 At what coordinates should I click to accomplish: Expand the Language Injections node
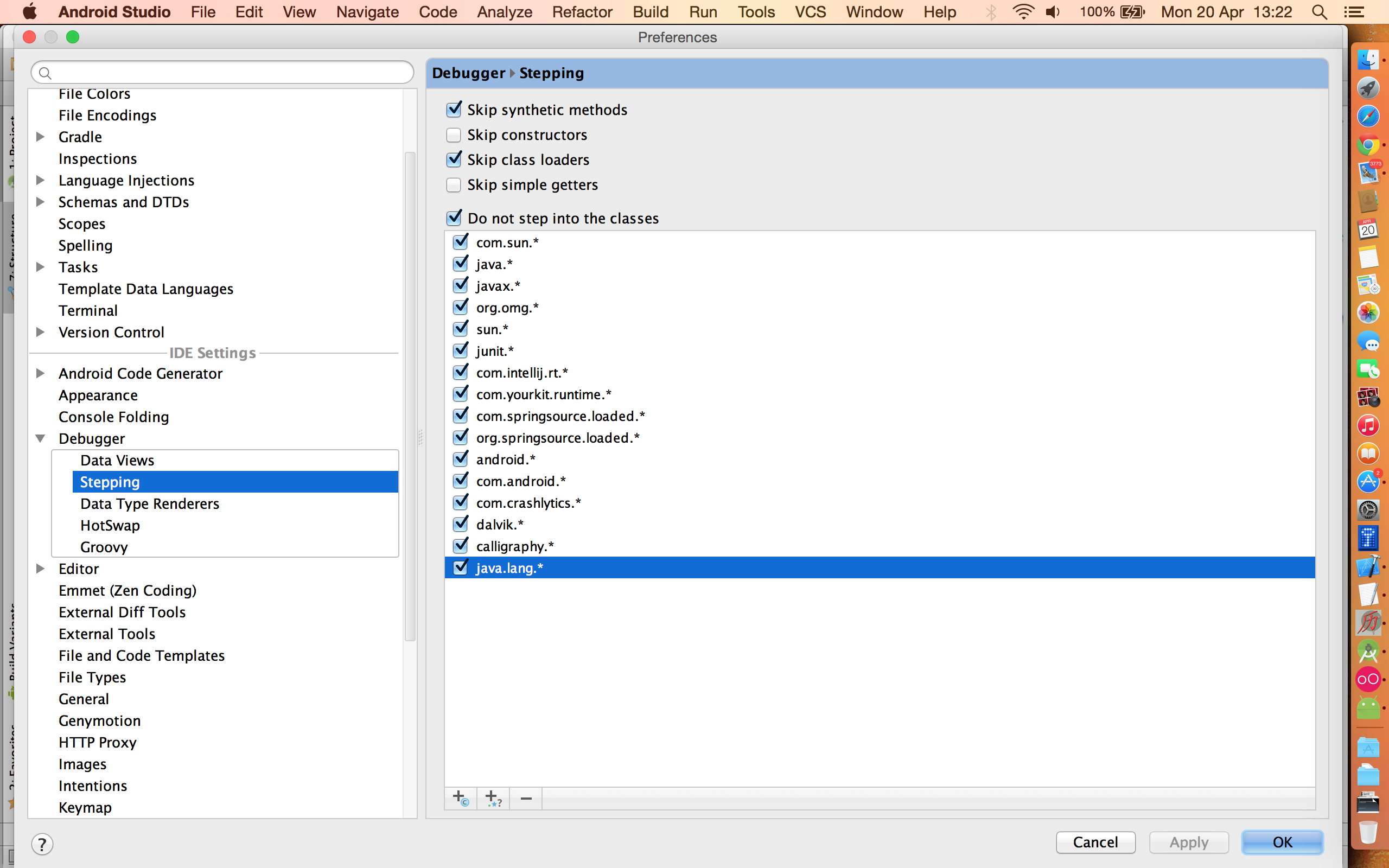[x=40, y=180]
